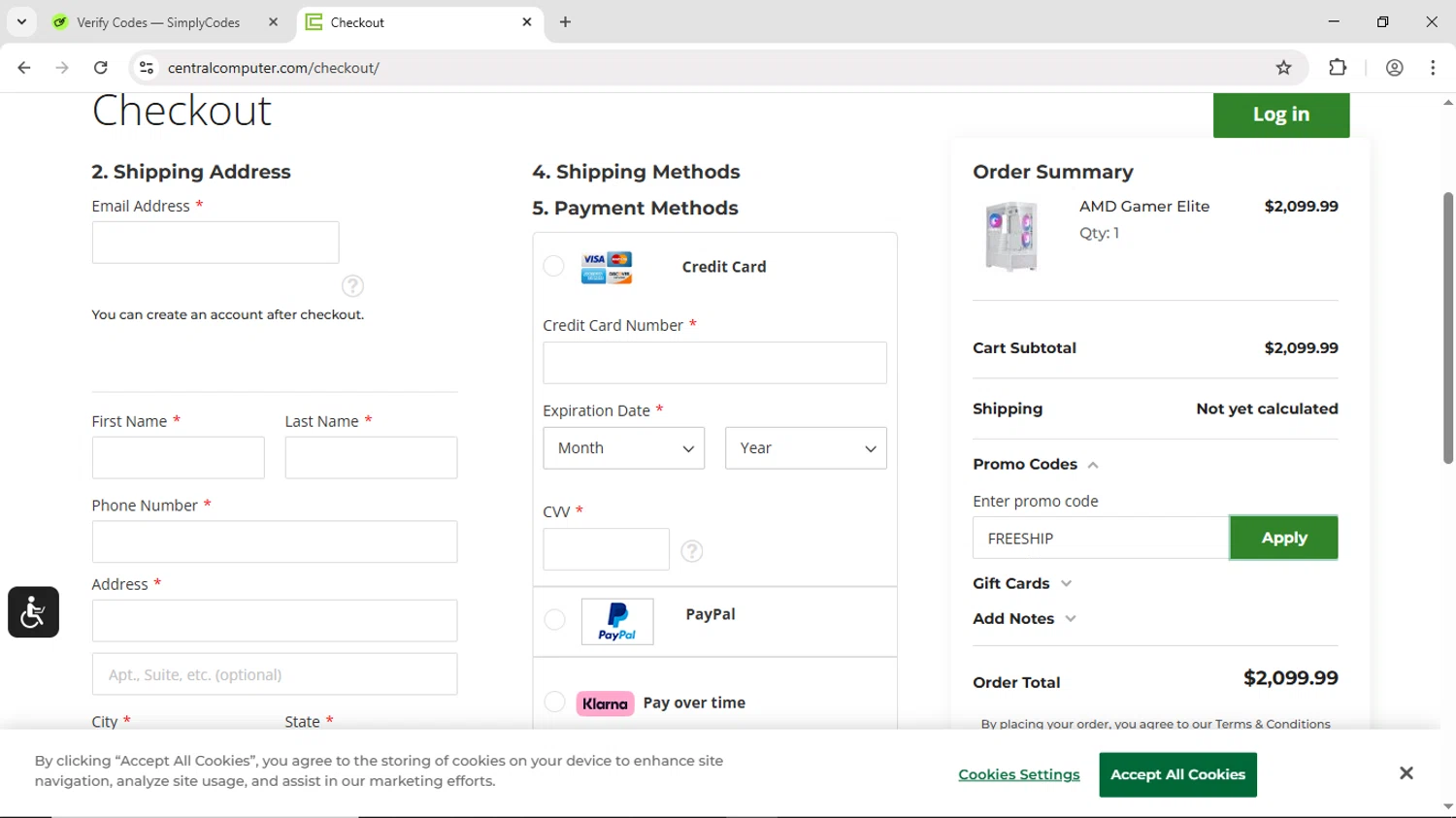Click the AMD Gamer Elite PC thumbnail

click(1010, 237)
